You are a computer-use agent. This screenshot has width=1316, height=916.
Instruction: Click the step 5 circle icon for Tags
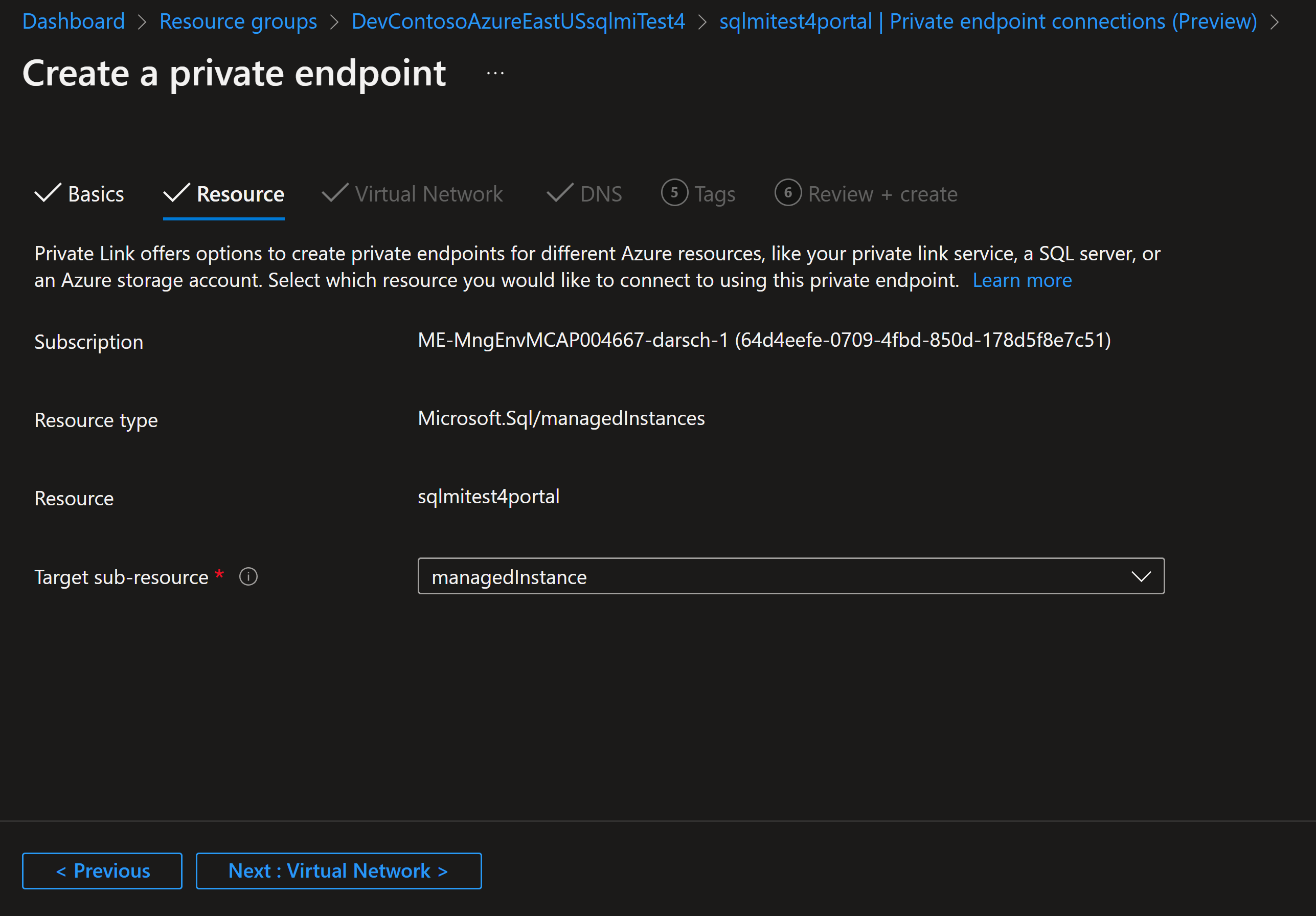674,193
